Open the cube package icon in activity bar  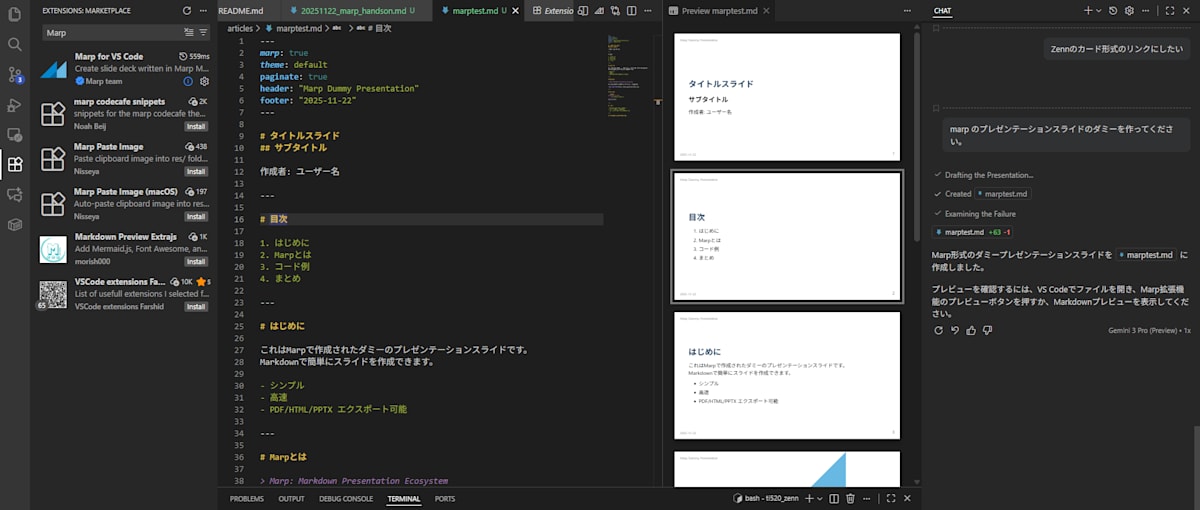click(x=14, y=225)
